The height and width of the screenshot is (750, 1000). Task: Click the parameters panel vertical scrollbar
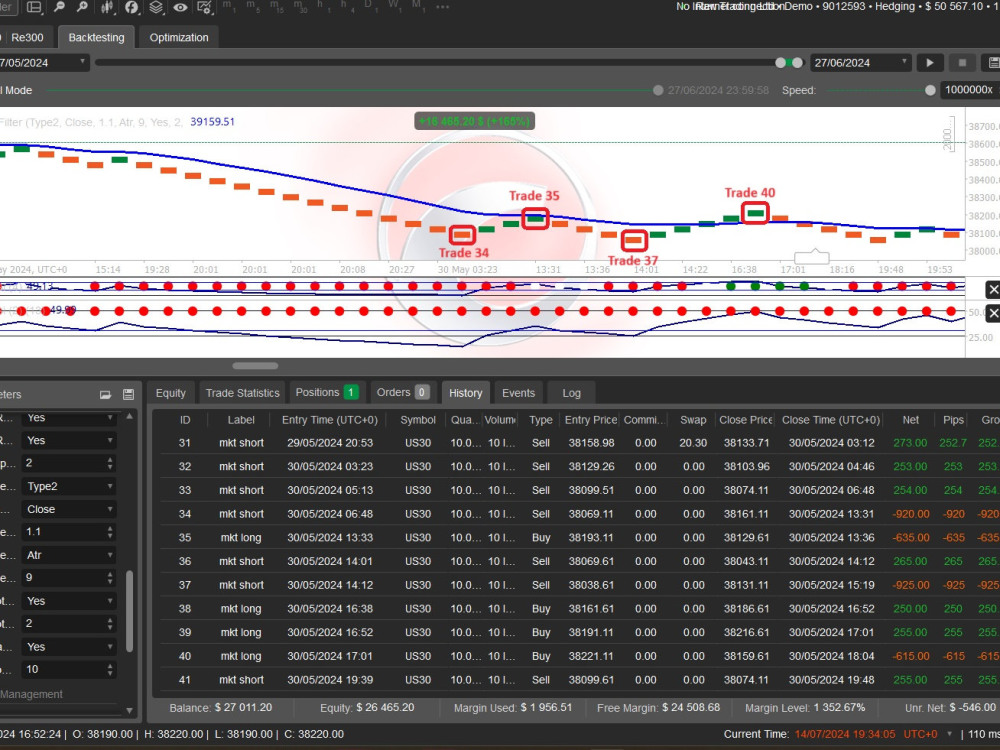click(x=129, y=611)
